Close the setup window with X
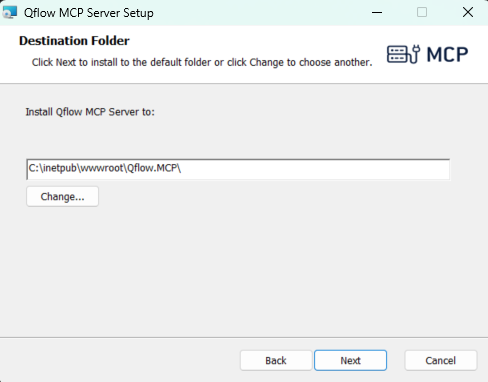The width and height of the screenshot is (488, 382). [x=468, y=12]
